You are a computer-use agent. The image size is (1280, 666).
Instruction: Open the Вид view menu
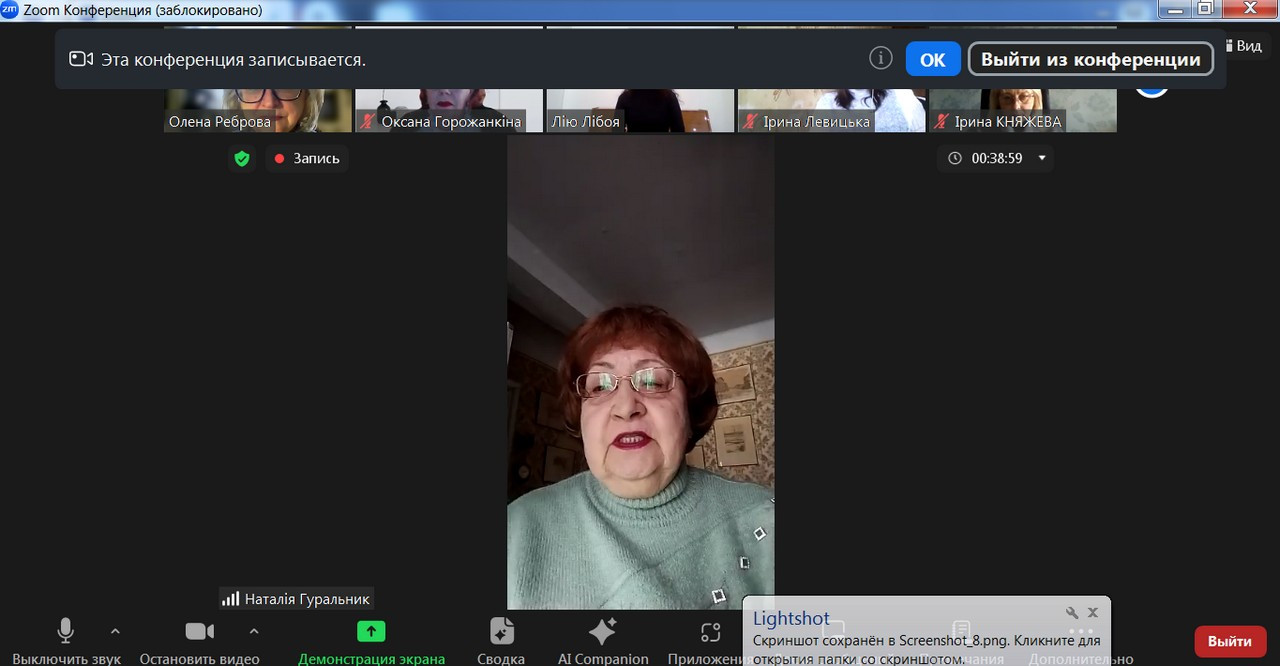coord(1245,46)
